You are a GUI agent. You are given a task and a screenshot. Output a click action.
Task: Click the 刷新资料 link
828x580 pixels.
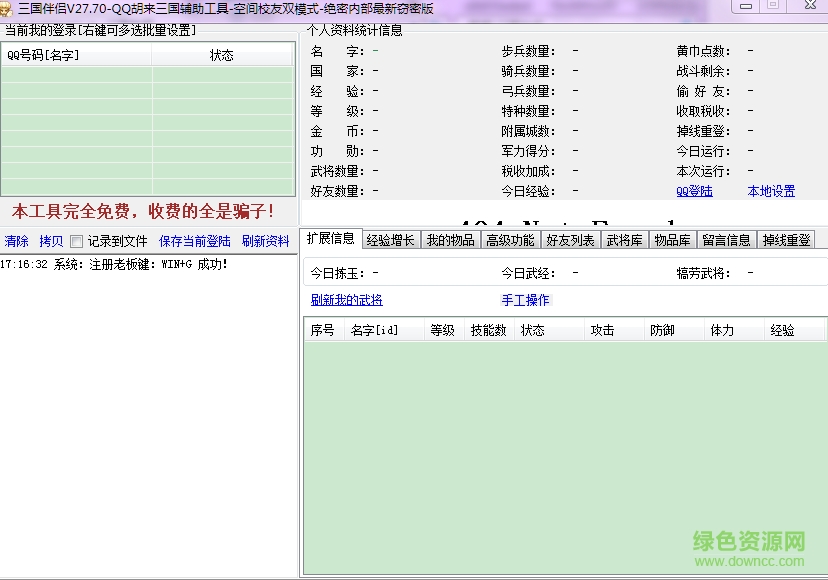265,241
